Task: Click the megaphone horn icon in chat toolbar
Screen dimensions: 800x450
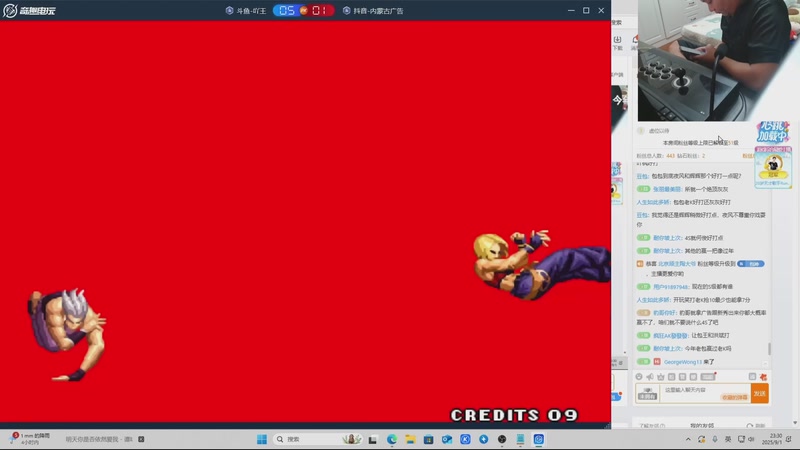Action: pos(650,377)
